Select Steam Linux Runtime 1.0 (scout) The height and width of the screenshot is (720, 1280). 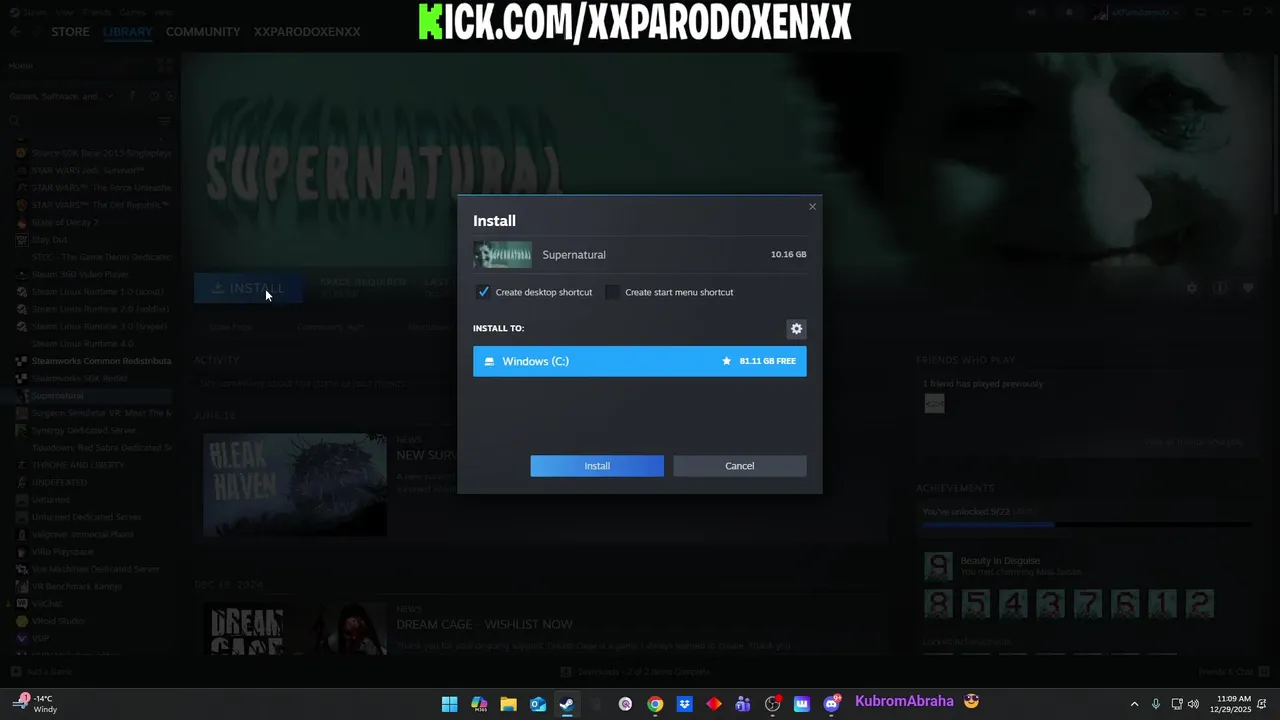(96, 292)
